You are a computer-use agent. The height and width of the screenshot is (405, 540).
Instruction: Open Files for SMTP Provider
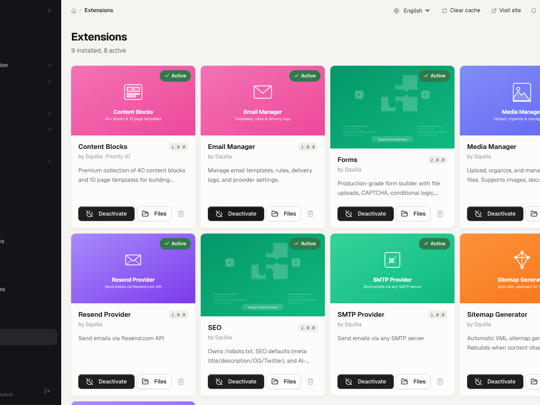point(413,382)
